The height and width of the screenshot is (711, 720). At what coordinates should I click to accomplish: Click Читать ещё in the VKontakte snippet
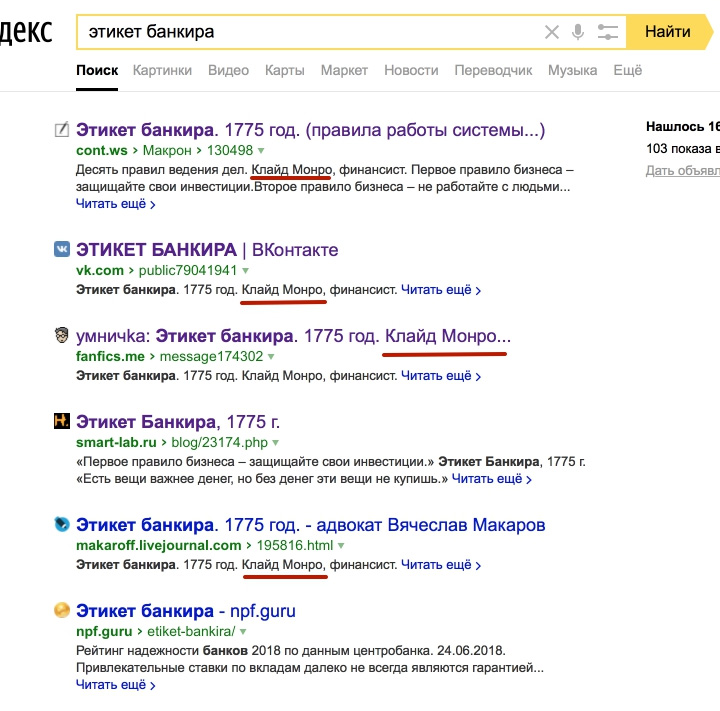(441, 290)
